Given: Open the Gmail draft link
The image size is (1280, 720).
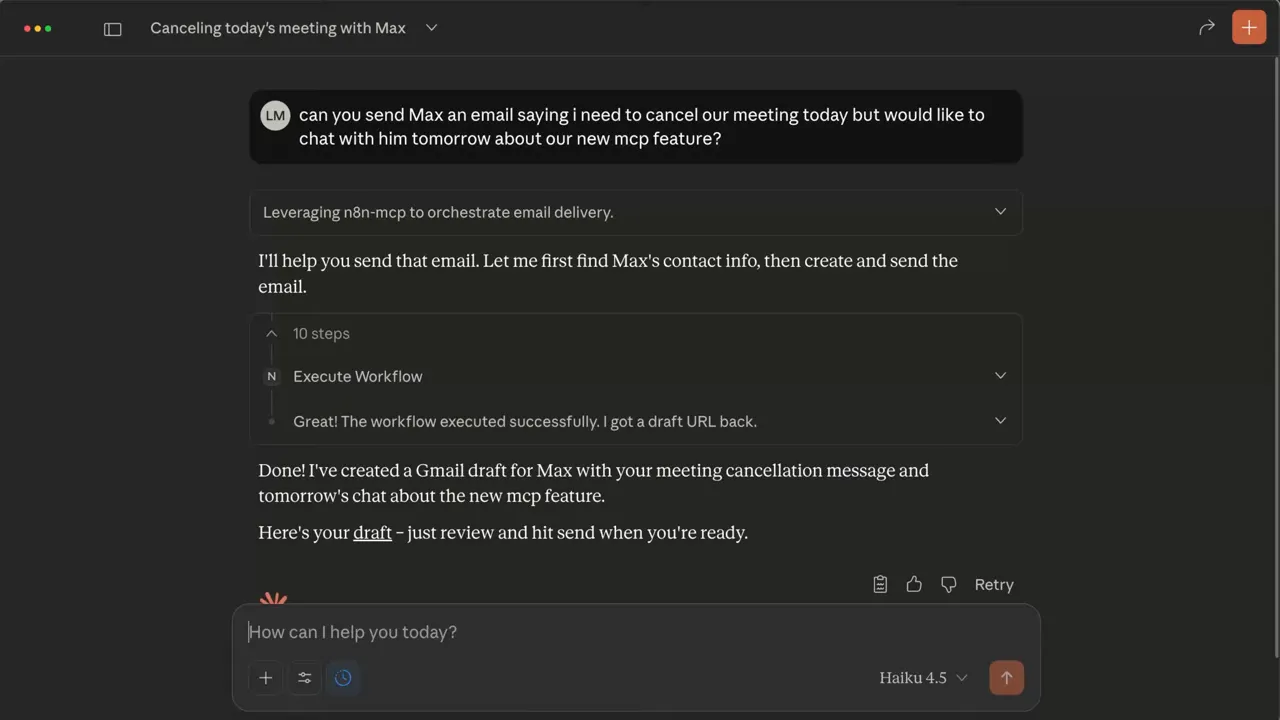Looking at the screenshot, I should coord(372,533).
